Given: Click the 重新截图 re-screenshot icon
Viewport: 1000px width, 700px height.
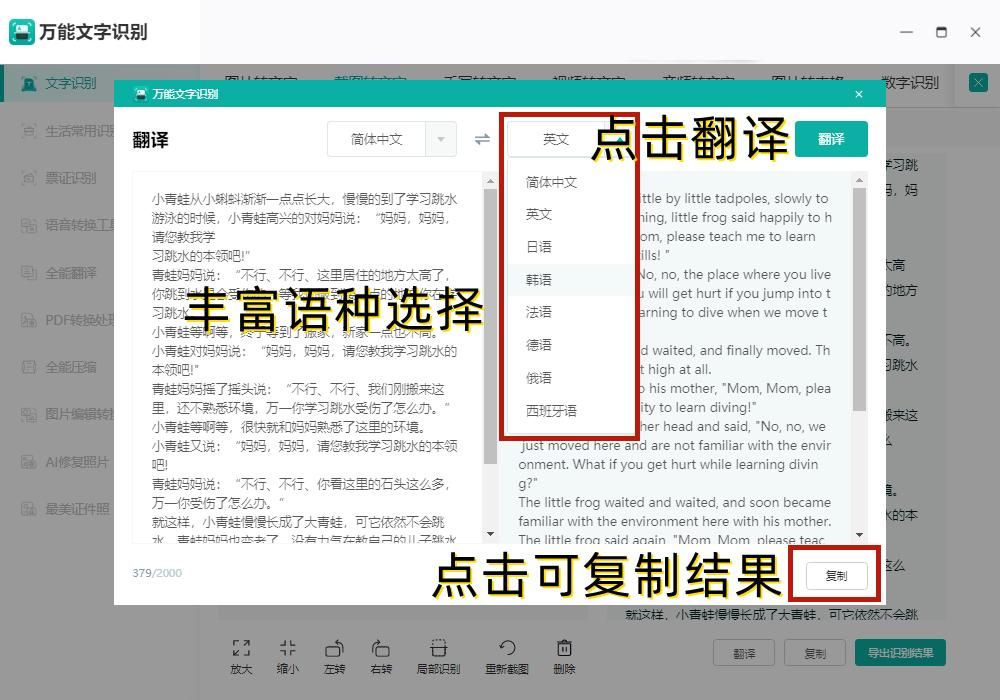Looking at the screenshot, I should [x=507, y=648].
